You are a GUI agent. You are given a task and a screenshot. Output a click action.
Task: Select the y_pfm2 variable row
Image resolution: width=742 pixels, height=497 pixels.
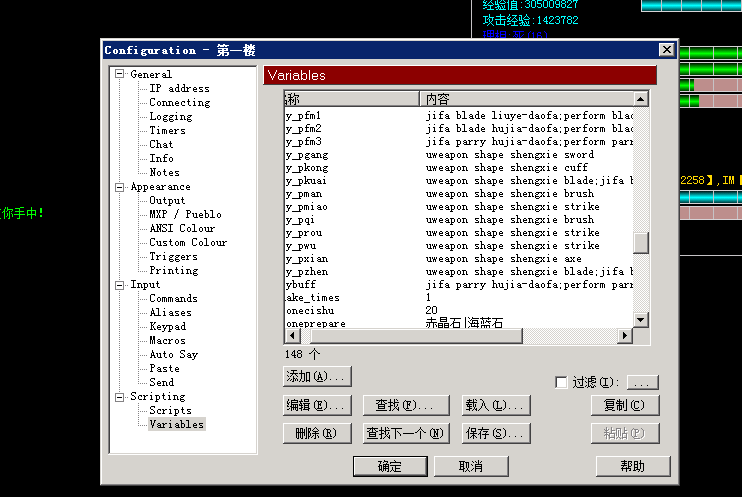459,129
